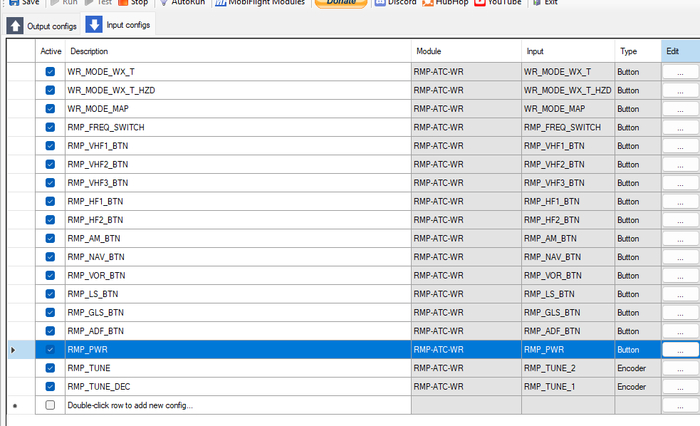The image size is (700, 426).
Task: Switch to Output configs tab
Action: (x=41, y=24)
